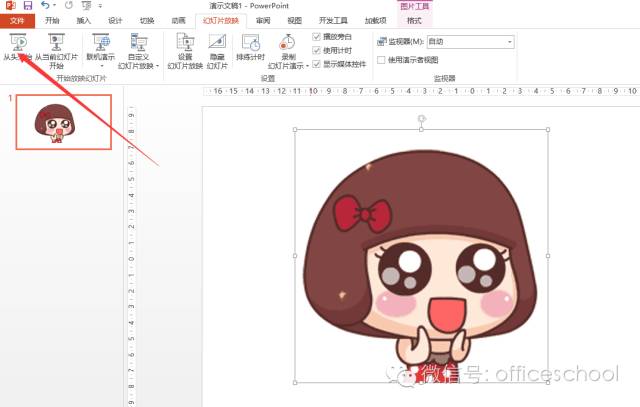
Task: Toggle the Use Timings (使用计时) checkbox
Action: click(316, 50)
